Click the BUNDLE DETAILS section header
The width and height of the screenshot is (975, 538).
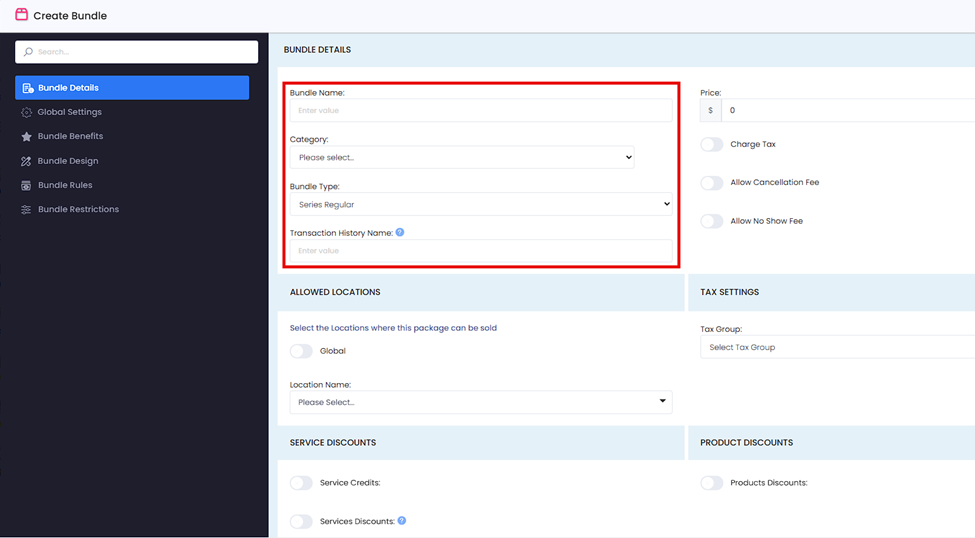click(x=317, y=50)
